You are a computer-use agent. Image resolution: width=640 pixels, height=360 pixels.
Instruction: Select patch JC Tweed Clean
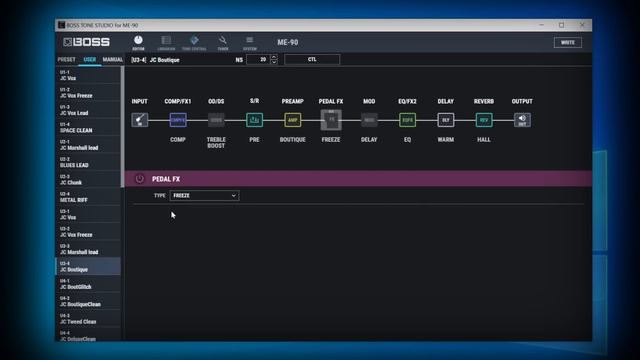pos(88,319)
